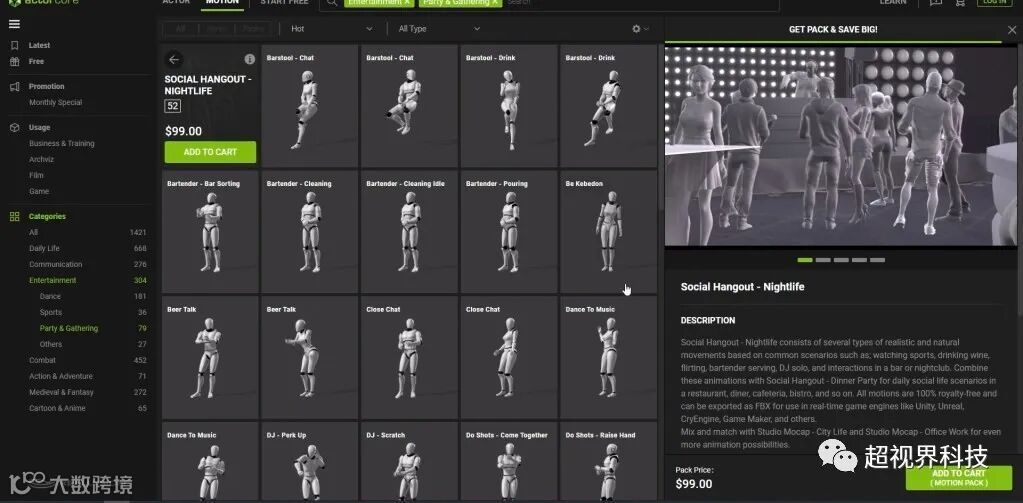
Task: Click the Usage cube icon
Action: pyautogui.click(x=14, y=127)
